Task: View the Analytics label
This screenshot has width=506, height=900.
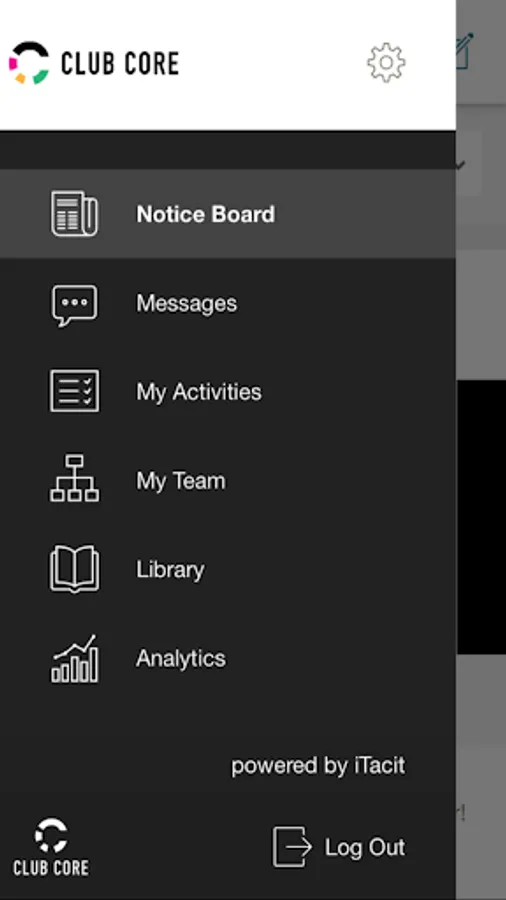Action: click(181, 658)
